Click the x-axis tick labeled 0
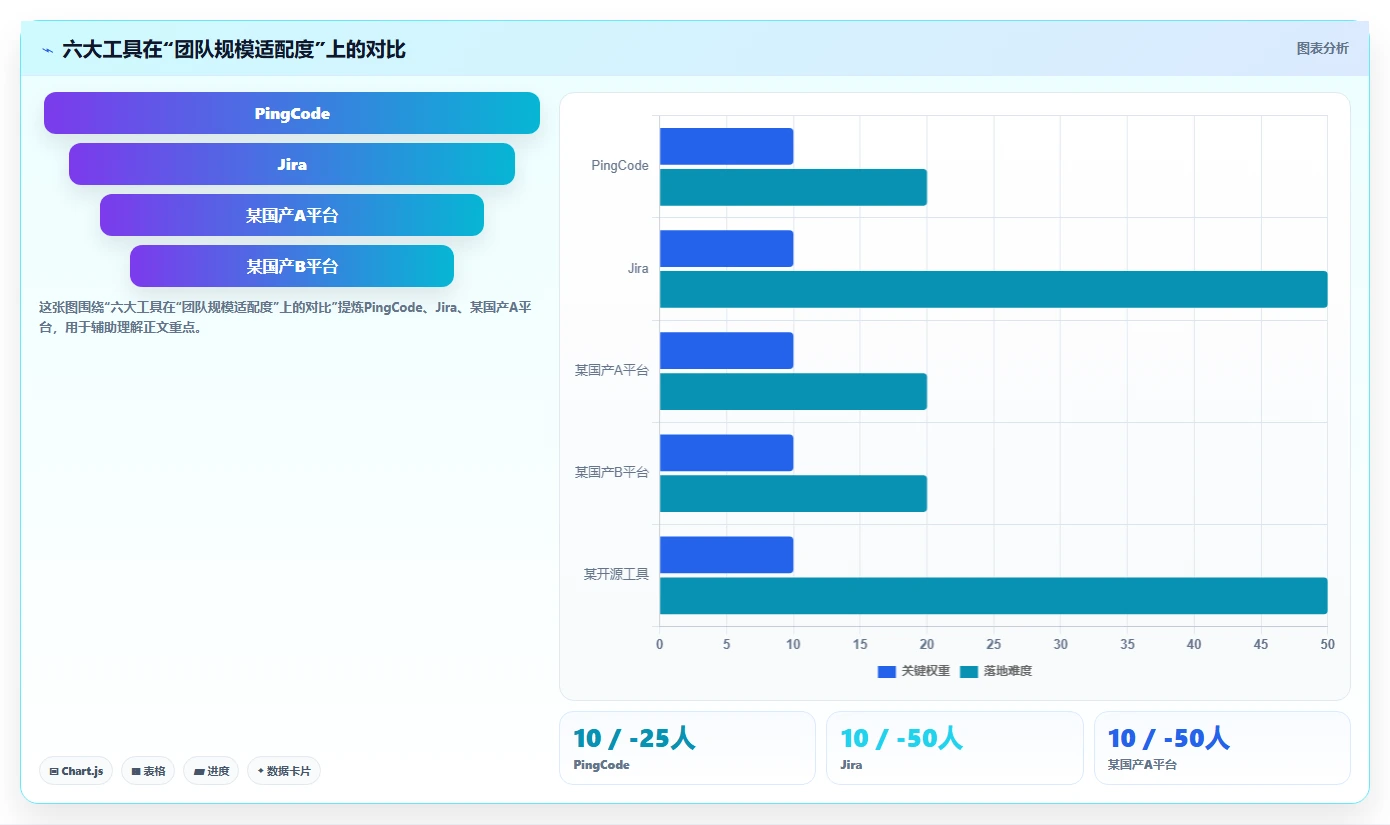Image resolution: width=1390 pixels, height=825 pixels. (x=659, y=644)
